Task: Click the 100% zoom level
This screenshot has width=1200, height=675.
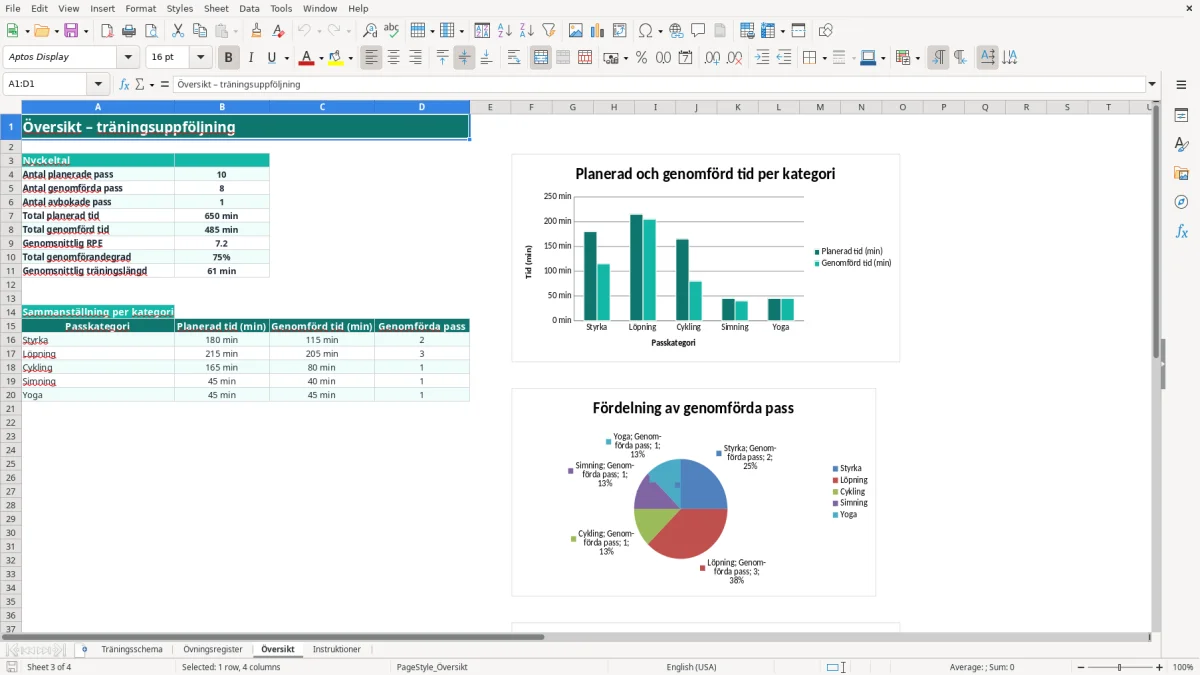Action: 1183,667
